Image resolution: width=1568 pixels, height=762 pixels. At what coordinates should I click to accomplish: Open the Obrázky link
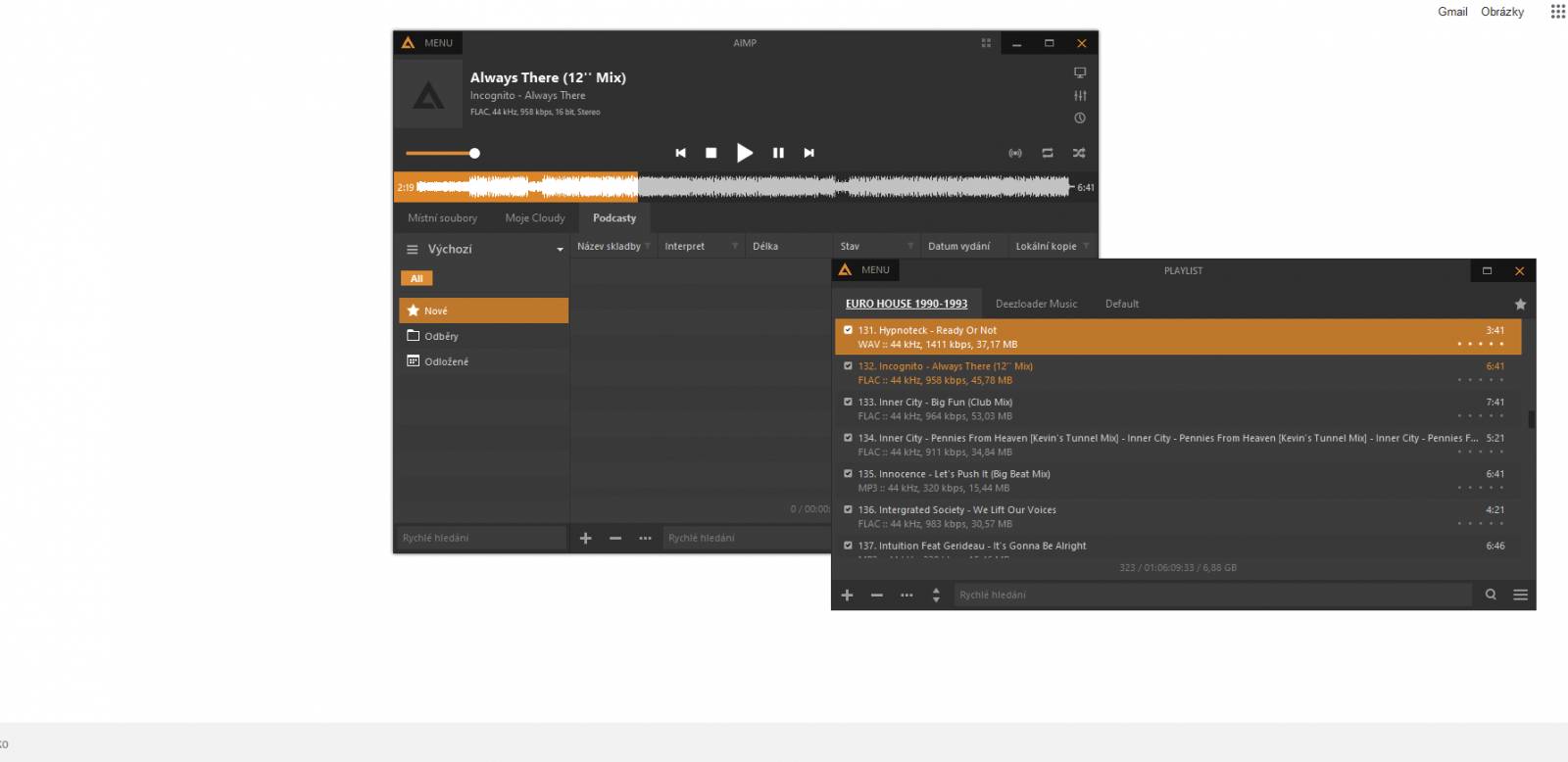tap(1502, 12)
